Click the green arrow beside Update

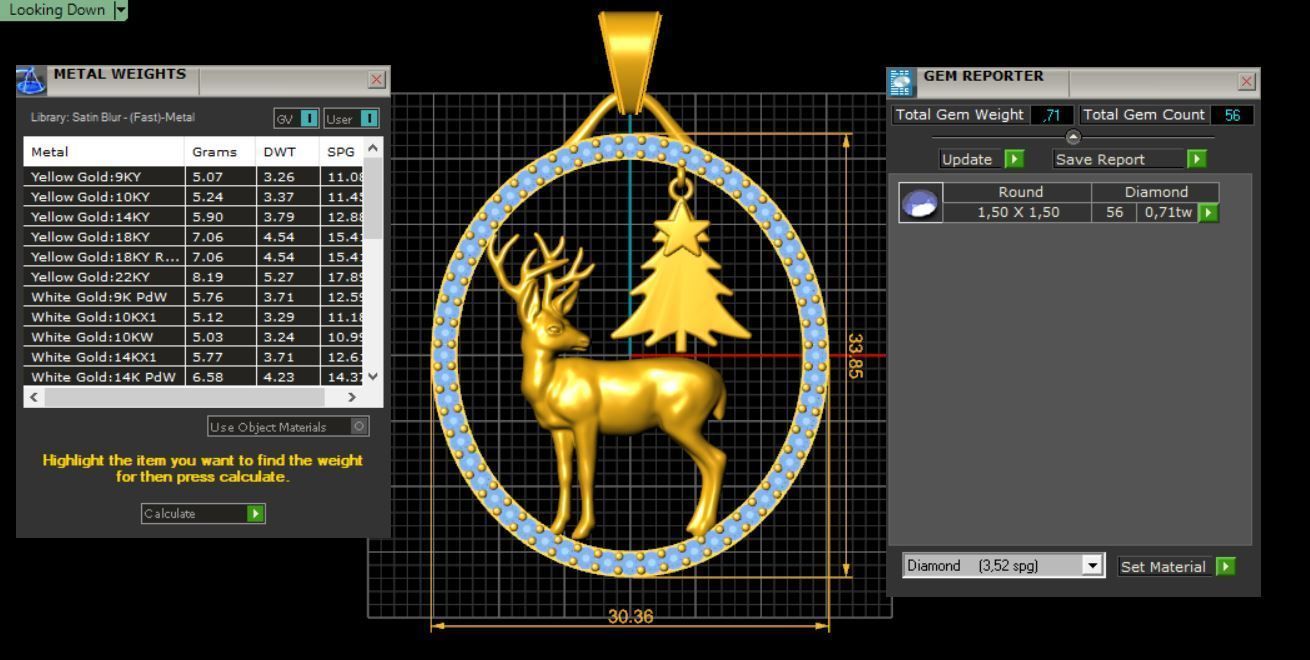click(1014, 159)
